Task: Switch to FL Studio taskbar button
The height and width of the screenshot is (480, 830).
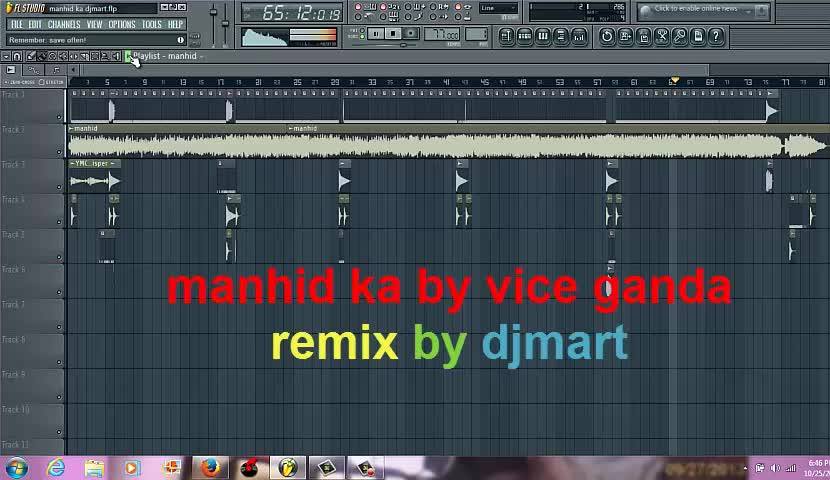Action: point(287,468)
